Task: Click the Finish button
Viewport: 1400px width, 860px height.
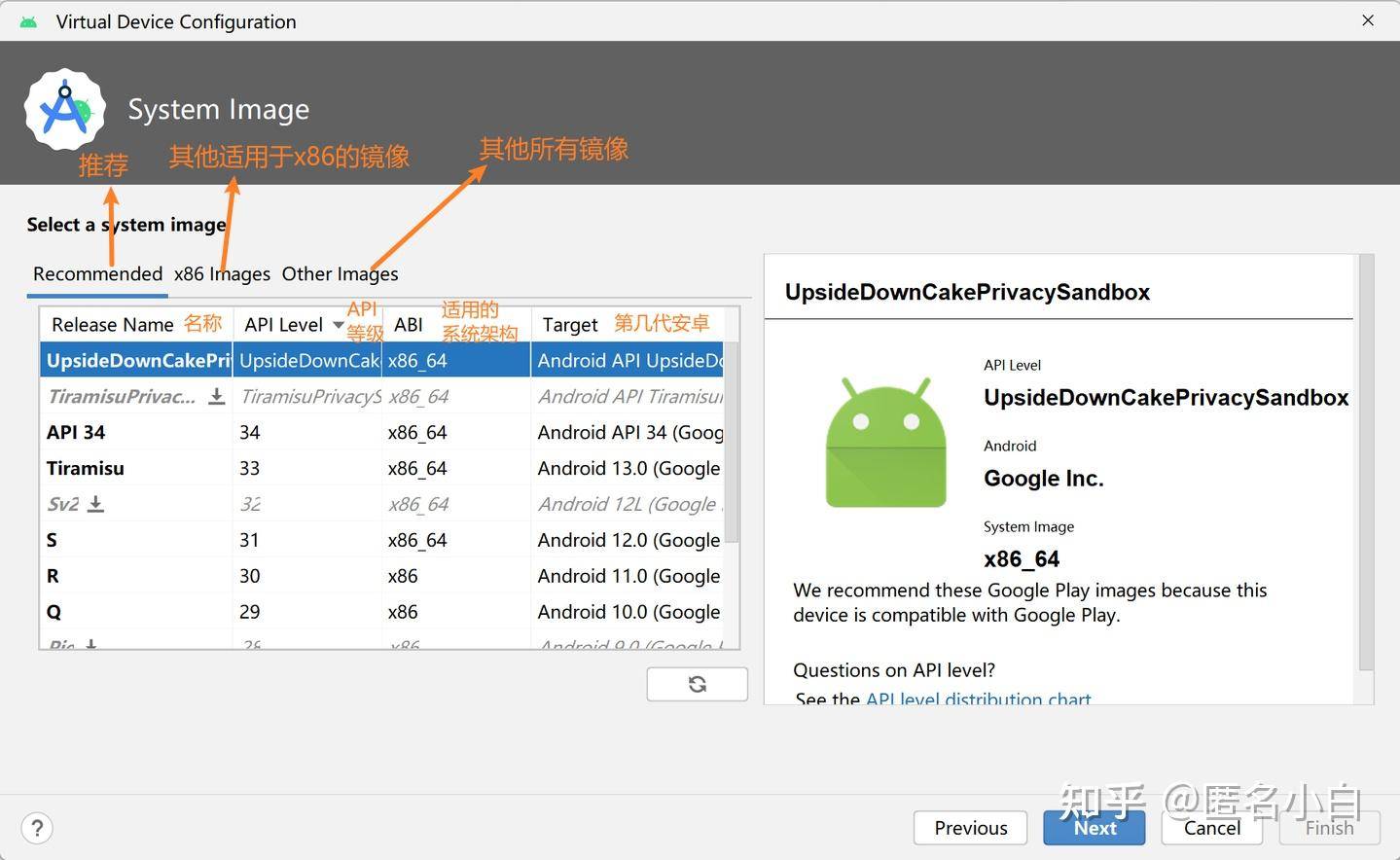Action: click(x=1329, y=828)
